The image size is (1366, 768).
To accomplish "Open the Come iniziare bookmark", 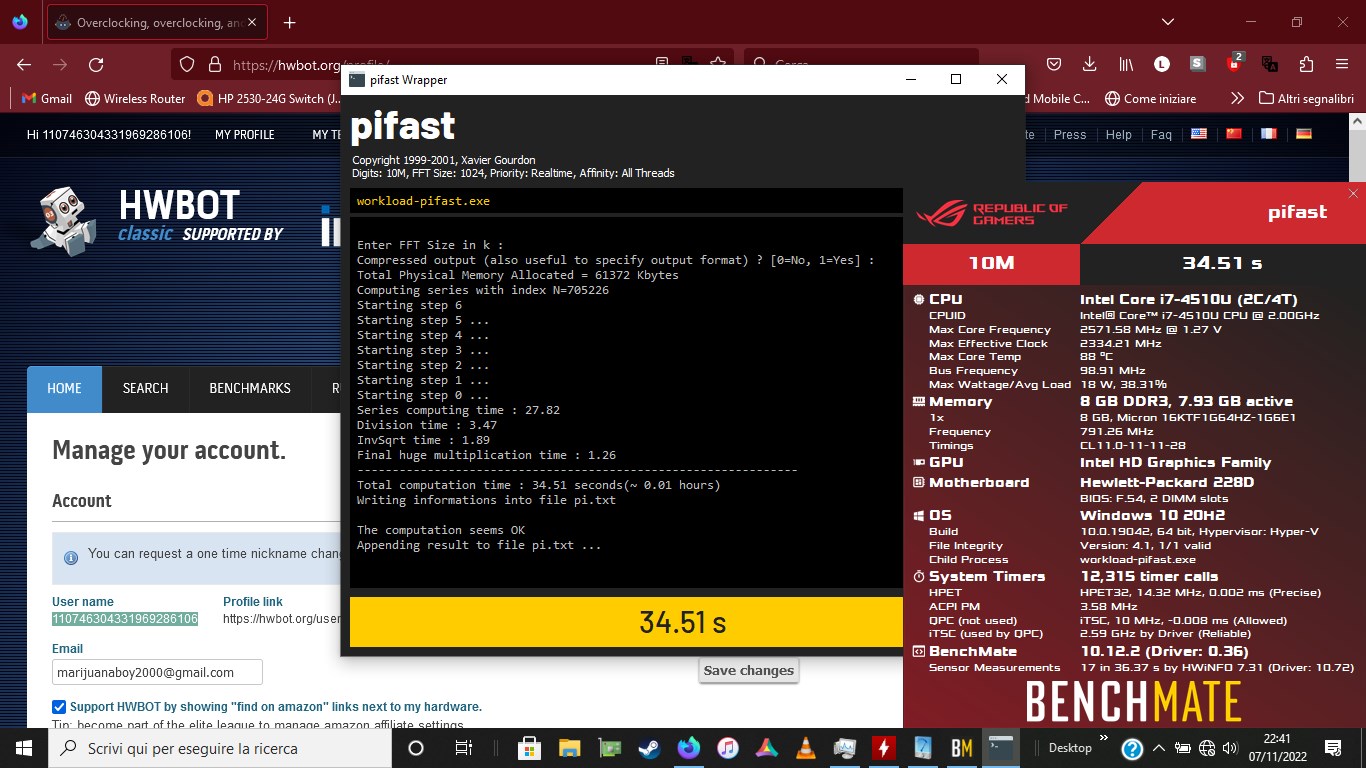I will coord(1150,98).
